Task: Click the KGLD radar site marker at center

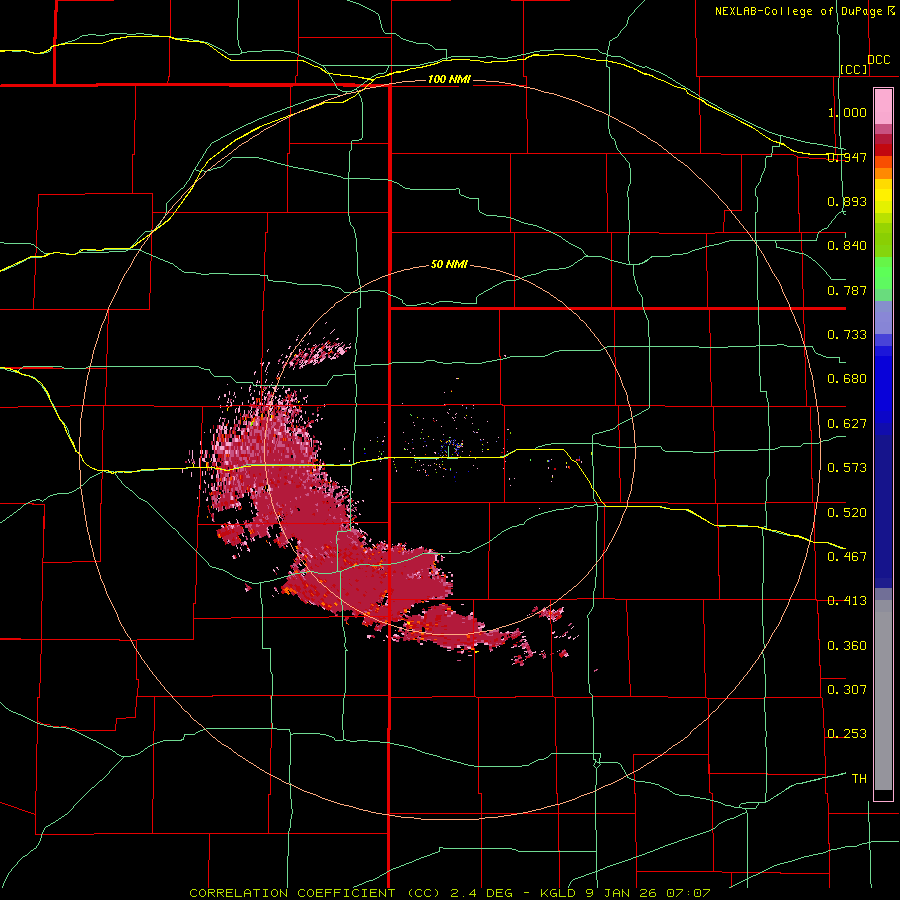Action: (448, 451)
